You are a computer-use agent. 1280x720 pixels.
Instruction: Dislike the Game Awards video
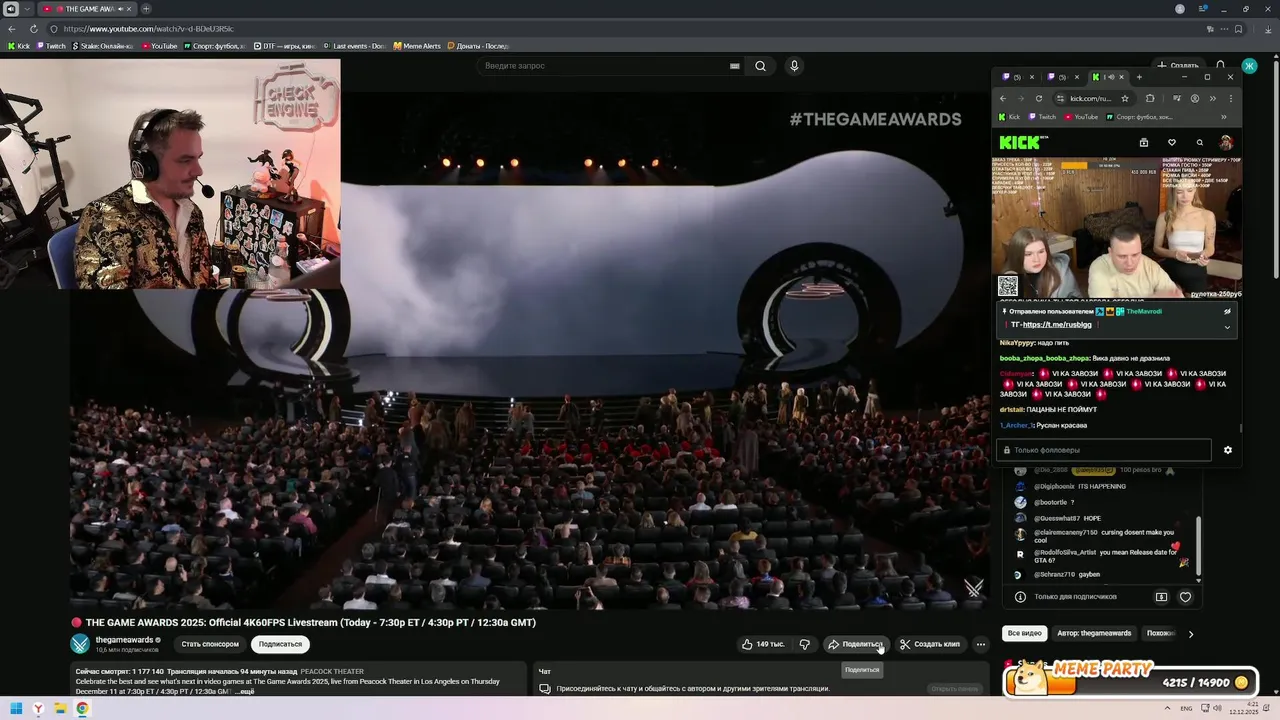804,644
